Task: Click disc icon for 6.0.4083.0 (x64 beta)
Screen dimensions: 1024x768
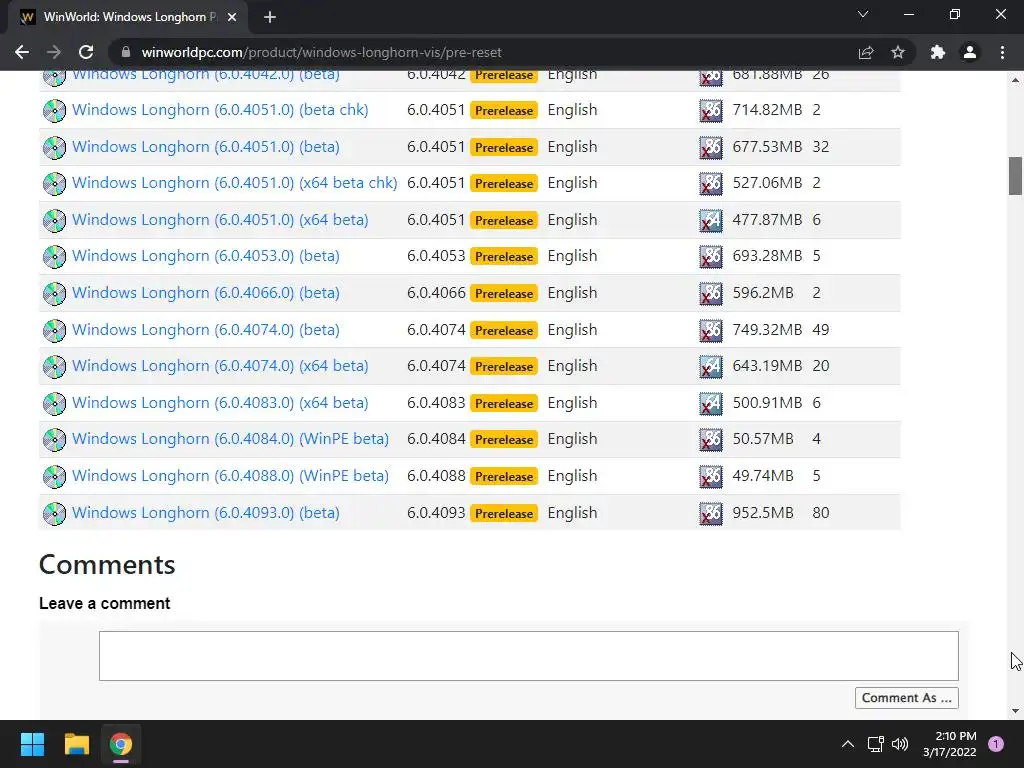Action: (54, 404)
